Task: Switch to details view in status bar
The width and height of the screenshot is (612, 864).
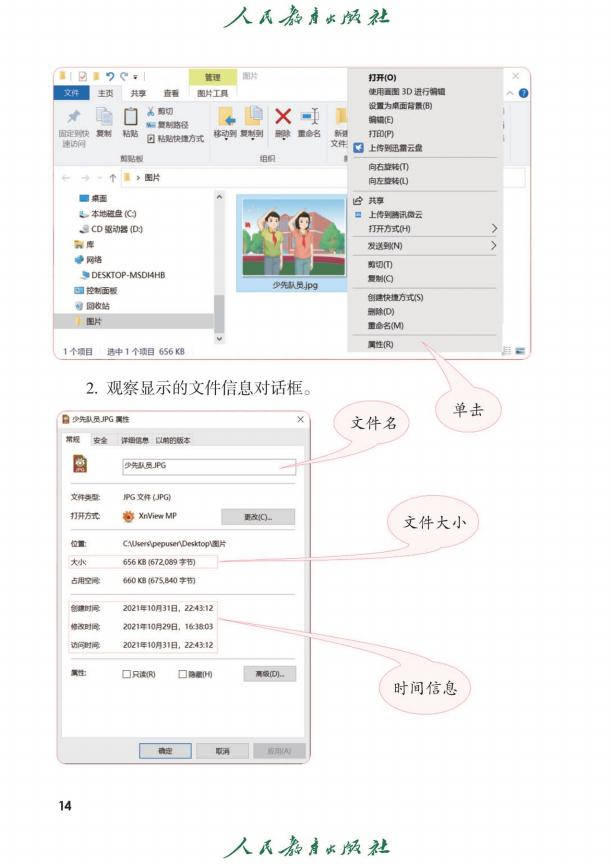Action: (x=507, y=350)
